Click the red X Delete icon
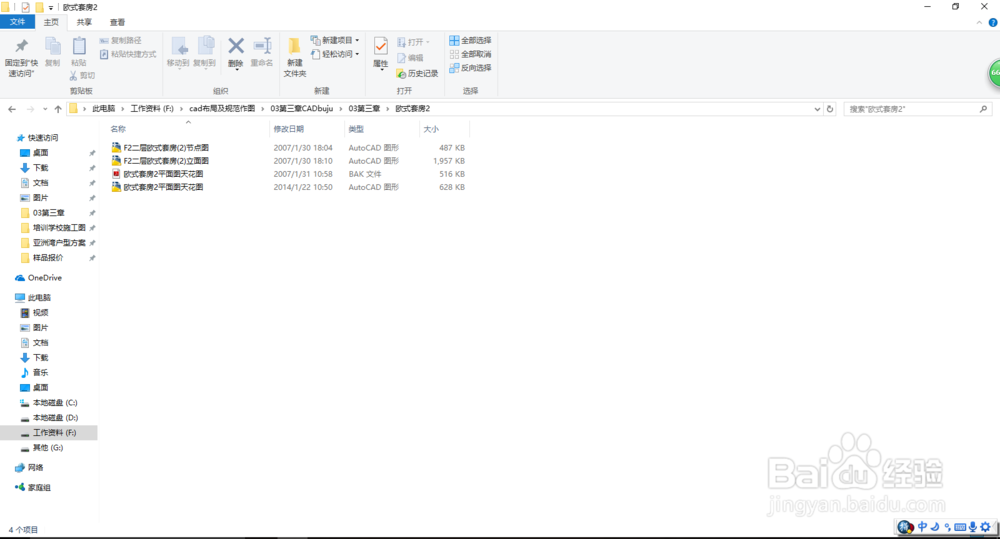 click(236, 46)
